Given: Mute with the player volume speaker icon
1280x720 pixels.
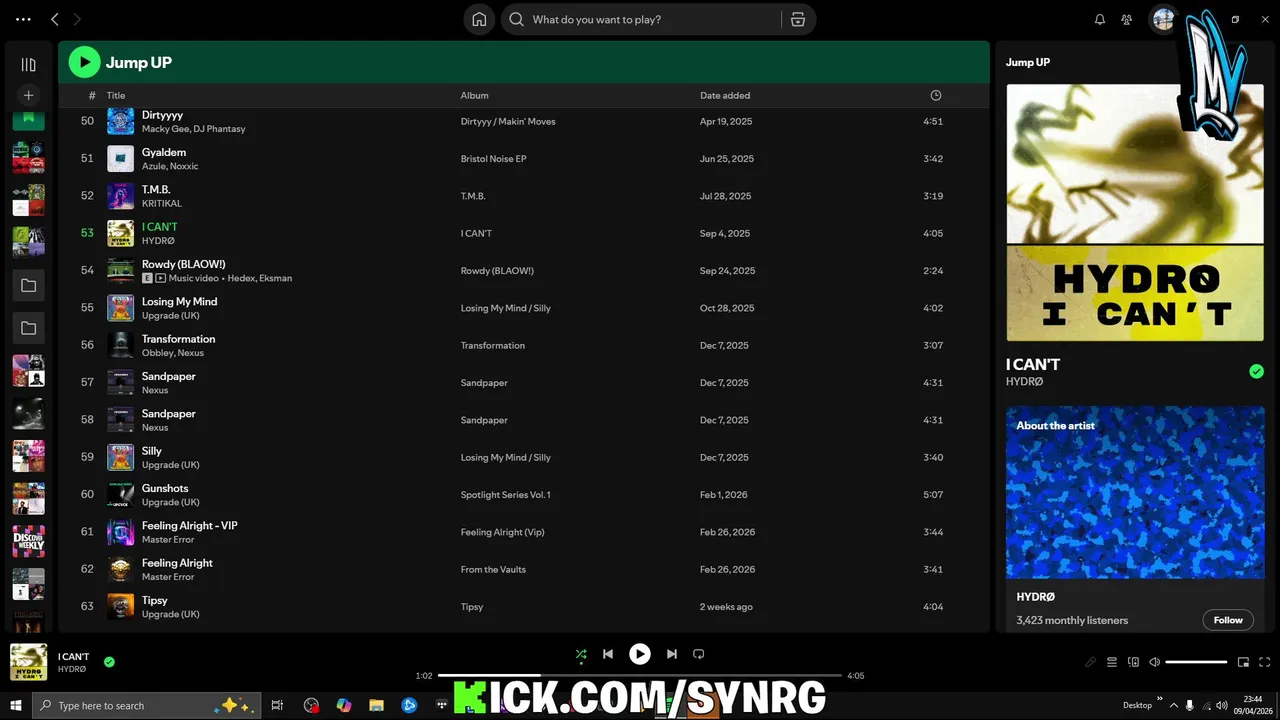Looking at the screenshot, I should [x=1155, y=662].
